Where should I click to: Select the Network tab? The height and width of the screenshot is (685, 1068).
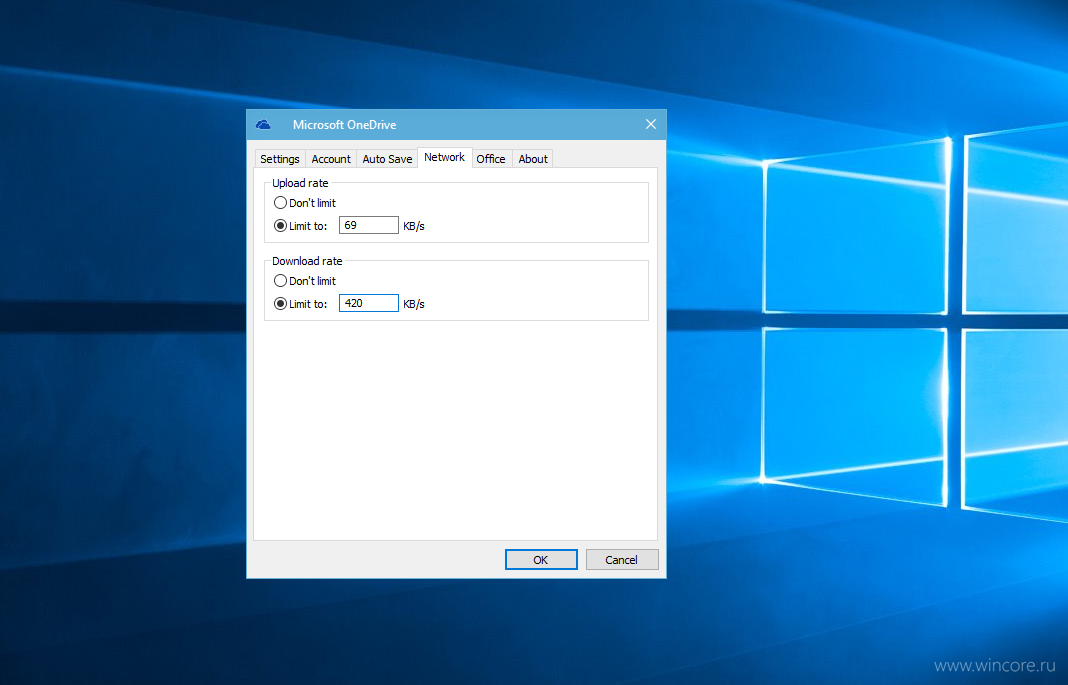[x=444, y=157]
